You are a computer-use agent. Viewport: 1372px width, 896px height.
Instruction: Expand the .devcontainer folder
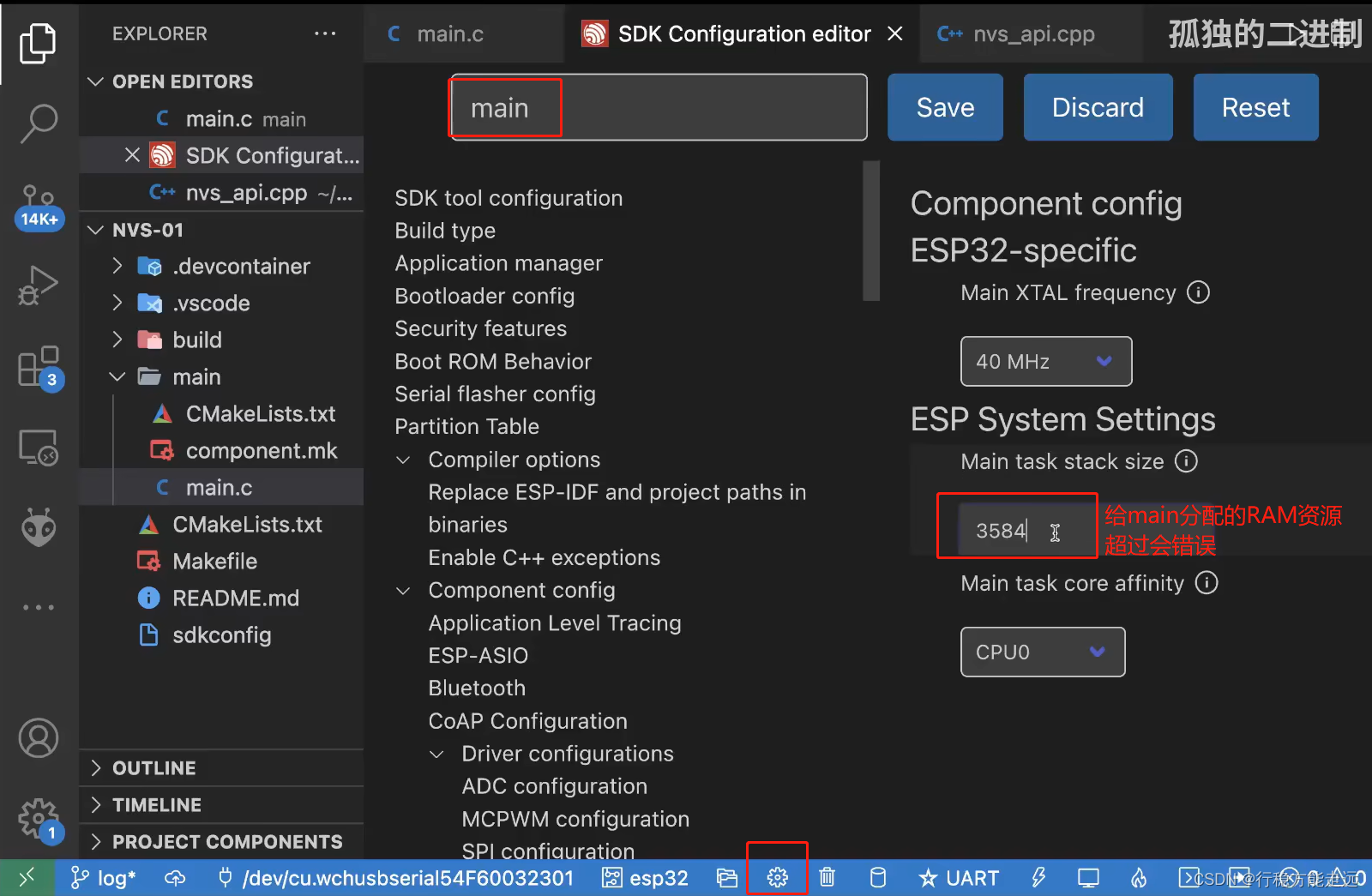pos(117,266)
